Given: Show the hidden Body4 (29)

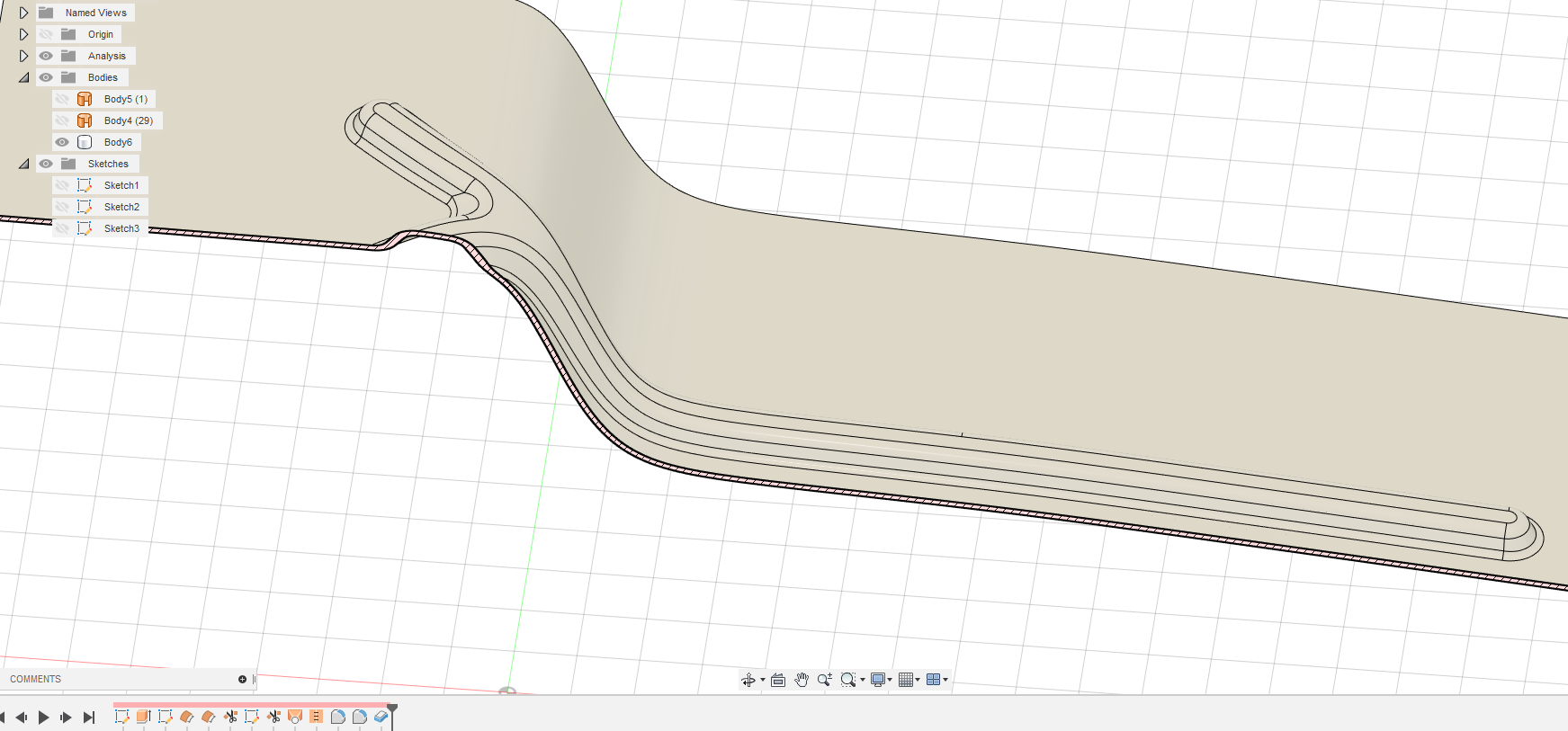Looking at the screenshot, I should pyautogui.click(x=62, y=120).
